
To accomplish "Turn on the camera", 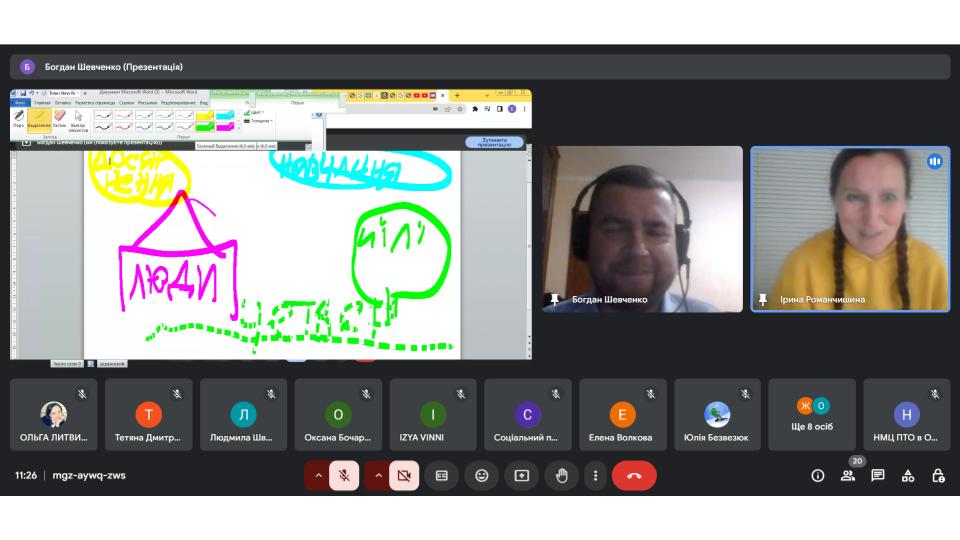I will [x=404, y=476].
